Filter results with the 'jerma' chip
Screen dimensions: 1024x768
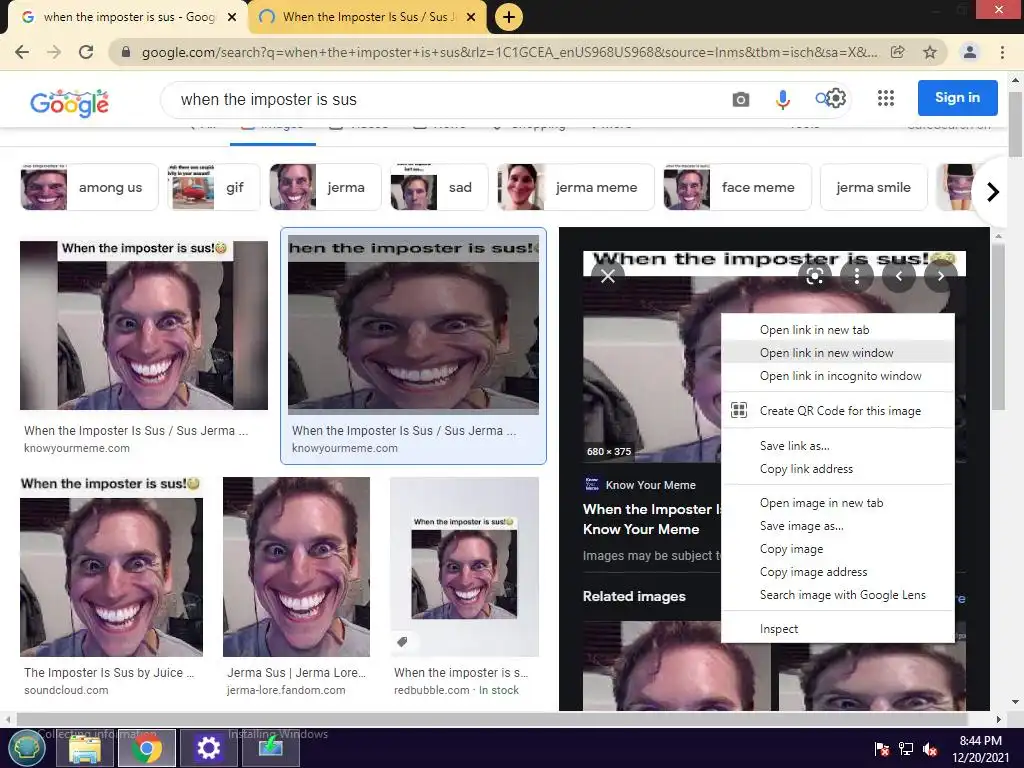point(325,187)
